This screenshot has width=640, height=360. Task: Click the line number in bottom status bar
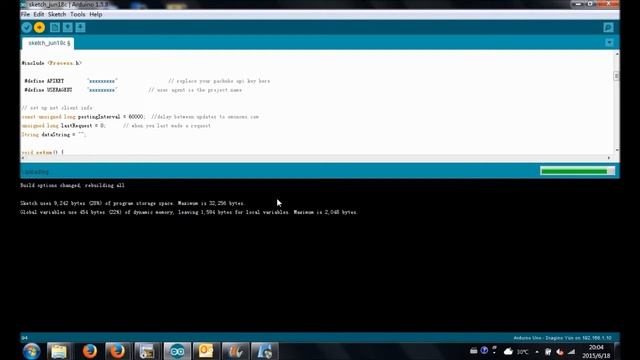tap(24, 338)
